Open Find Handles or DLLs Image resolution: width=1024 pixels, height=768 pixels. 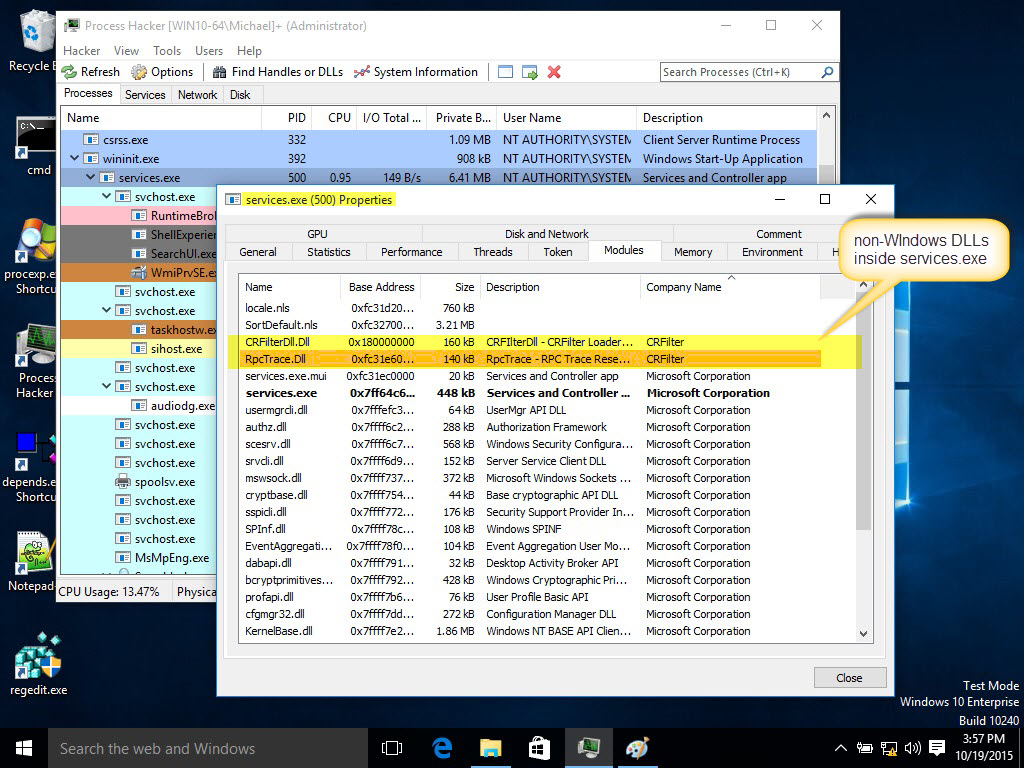pos(278,72)
